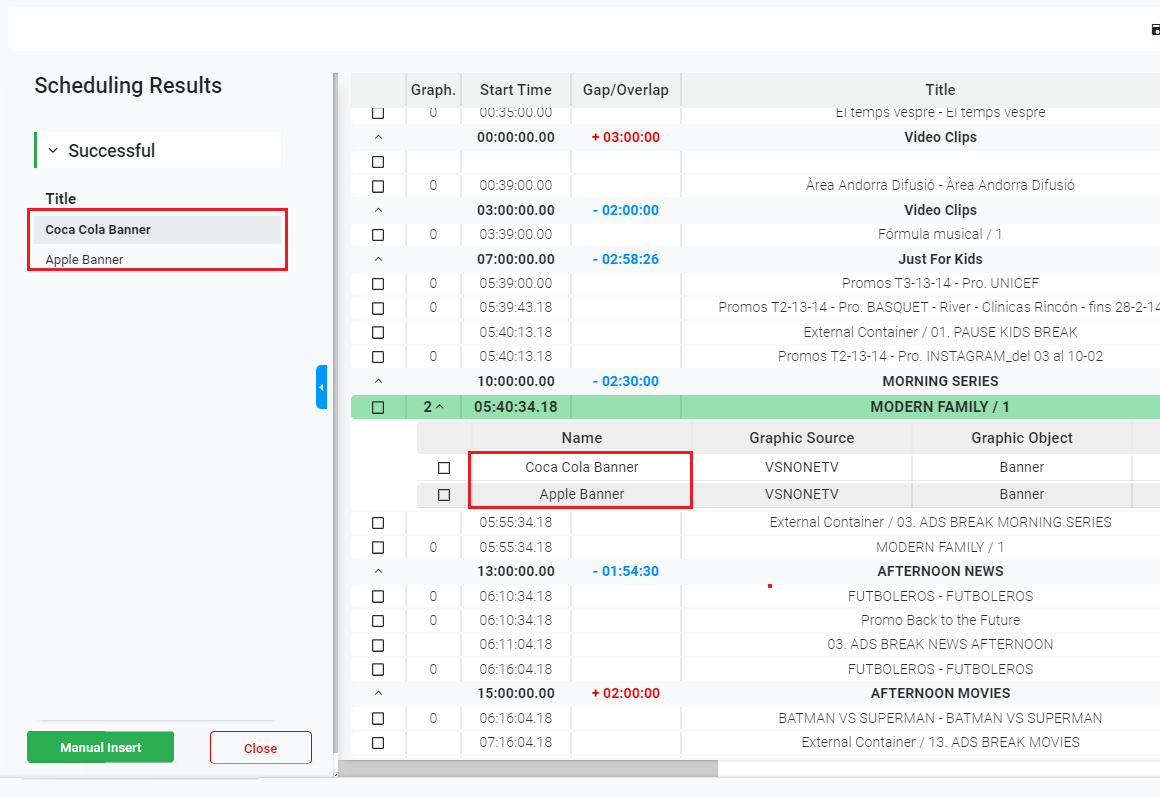The height and width of the screenshot is (797, 1160).
Task: Select Coca Cola Banner in Successful list
Action: (x=98, y=230)
